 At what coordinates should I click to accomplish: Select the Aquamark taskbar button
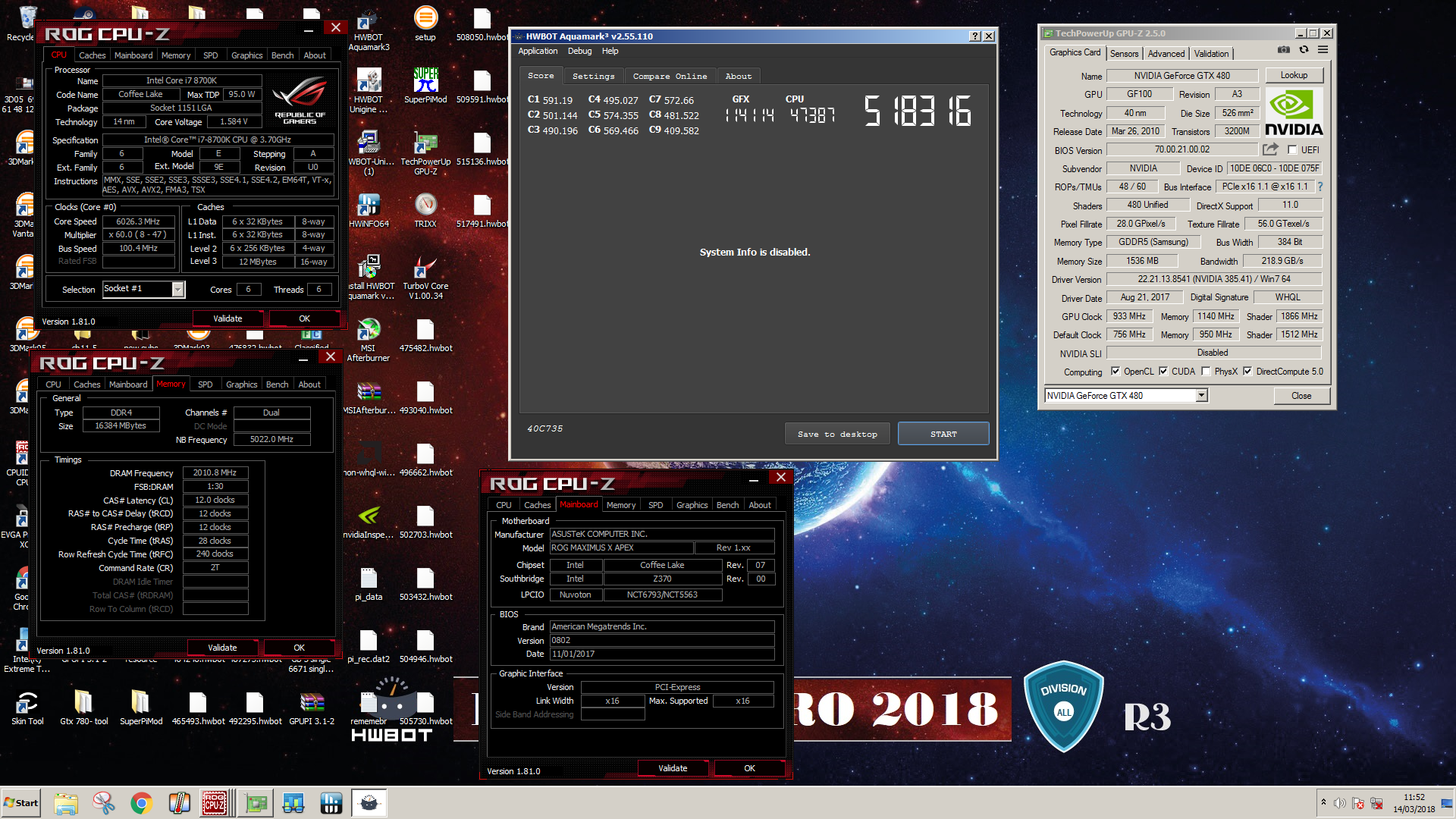(x=369, y=802)
